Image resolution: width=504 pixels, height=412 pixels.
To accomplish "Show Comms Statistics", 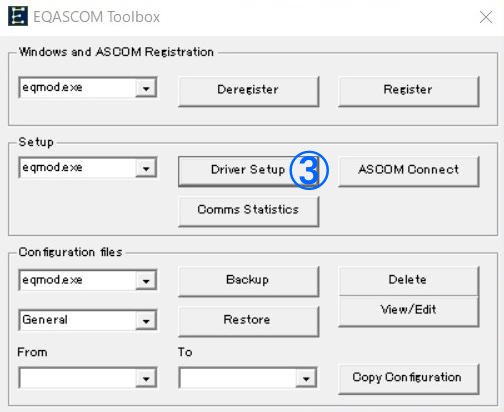I will coord(248,211).
